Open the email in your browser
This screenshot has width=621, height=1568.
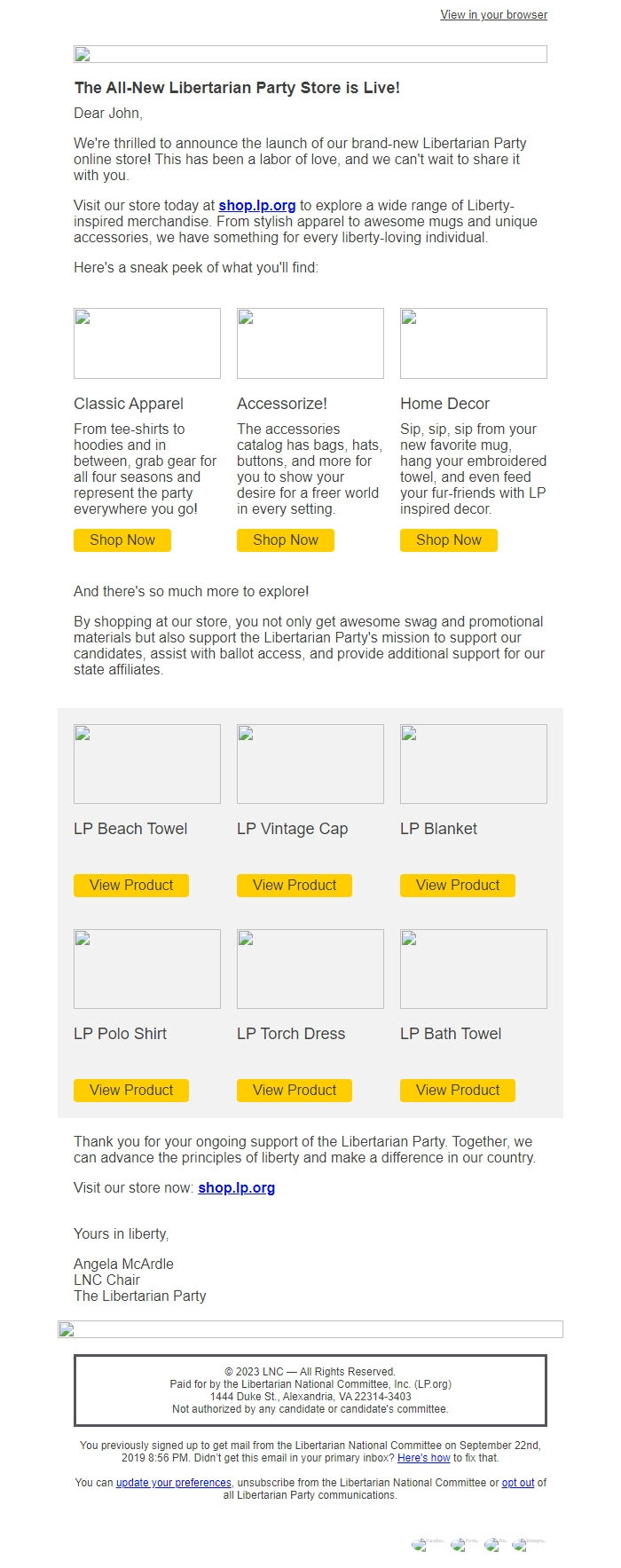(492, 14)
